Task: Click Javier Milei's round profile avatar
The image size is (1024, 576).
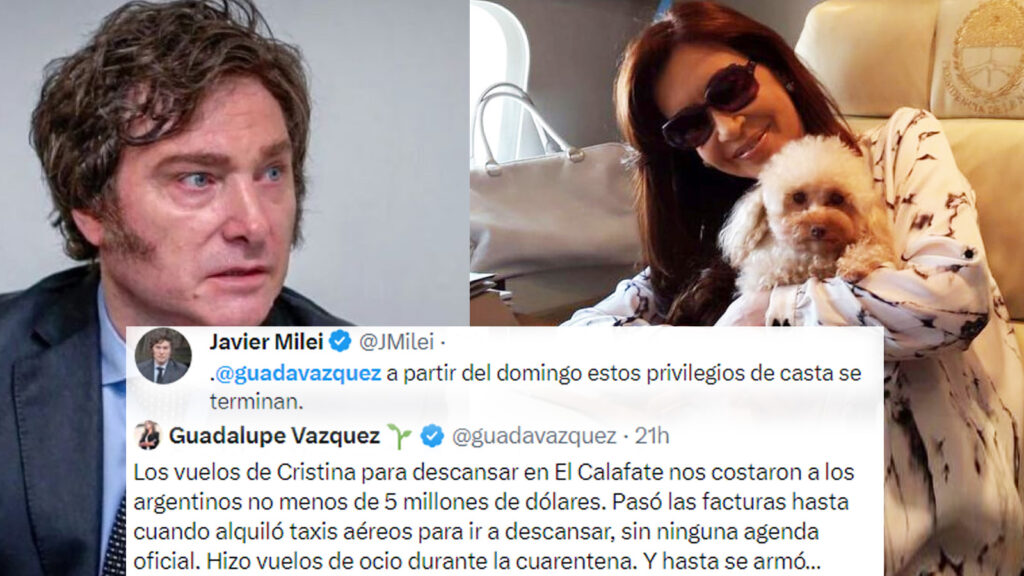Action: point(163,356)
